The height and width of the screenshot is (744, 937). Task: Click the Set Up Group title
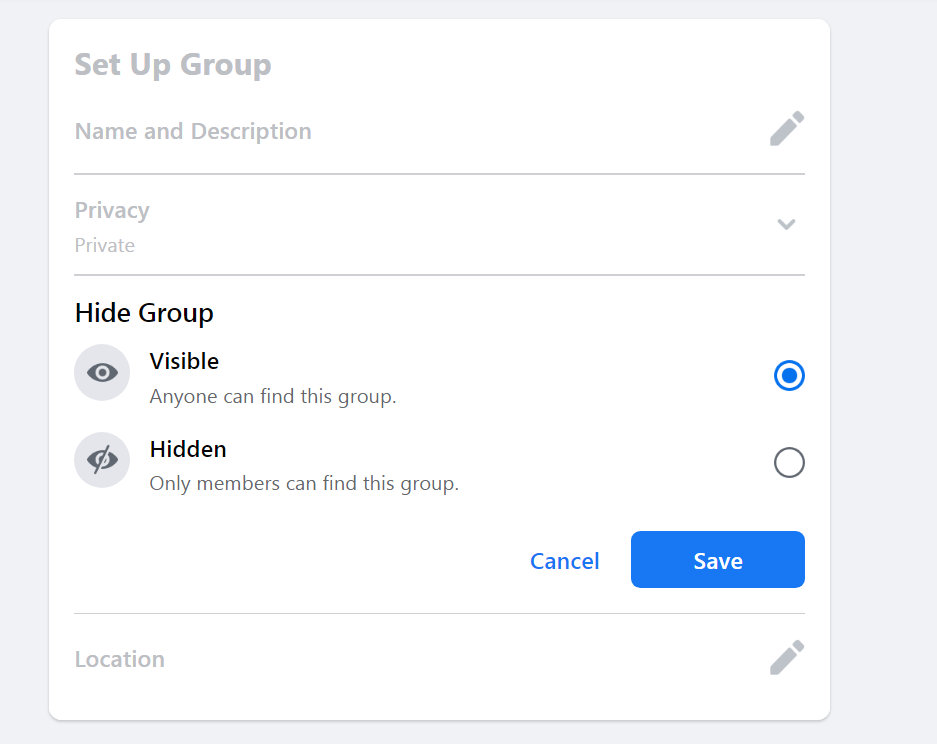pyautogui.click(x=173, y=65)
